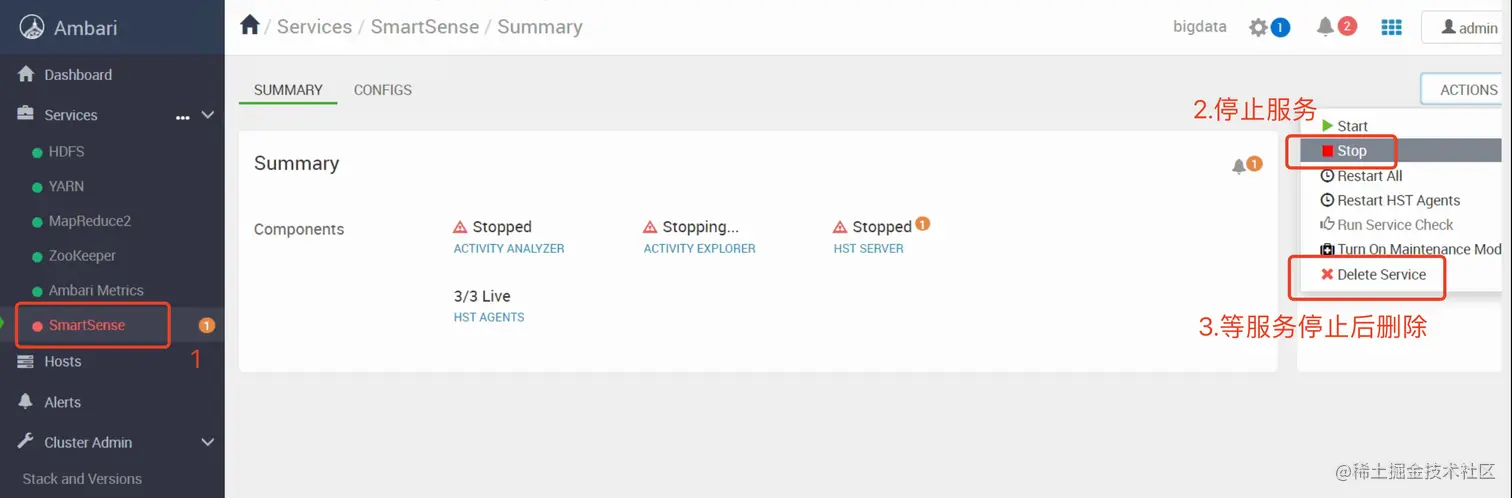1512x498 pixels.
Task: Click the Ambari logo icon
Action: click(33, 28)
